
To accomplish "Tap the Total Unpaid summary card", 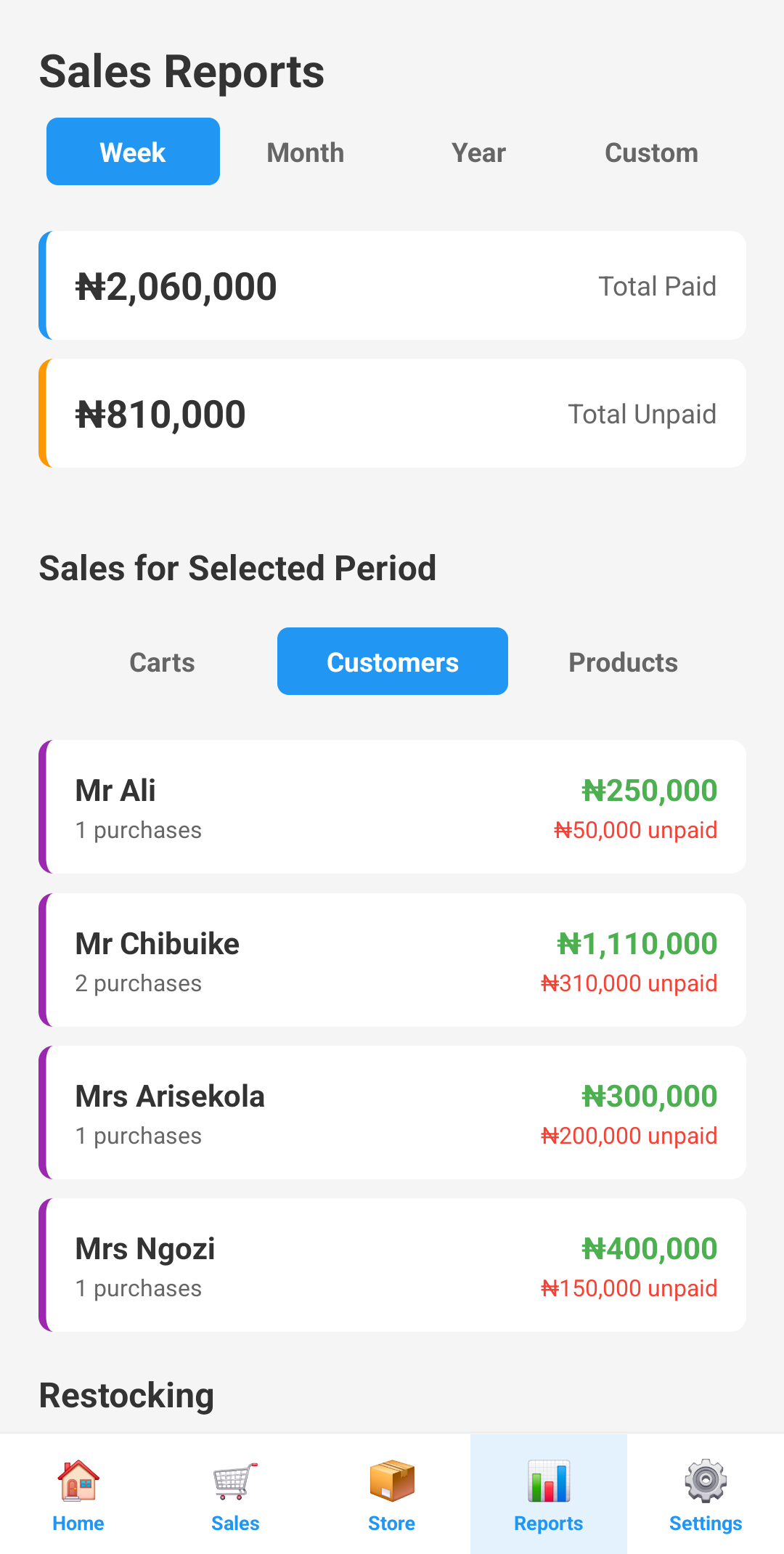I will [392, 413].
